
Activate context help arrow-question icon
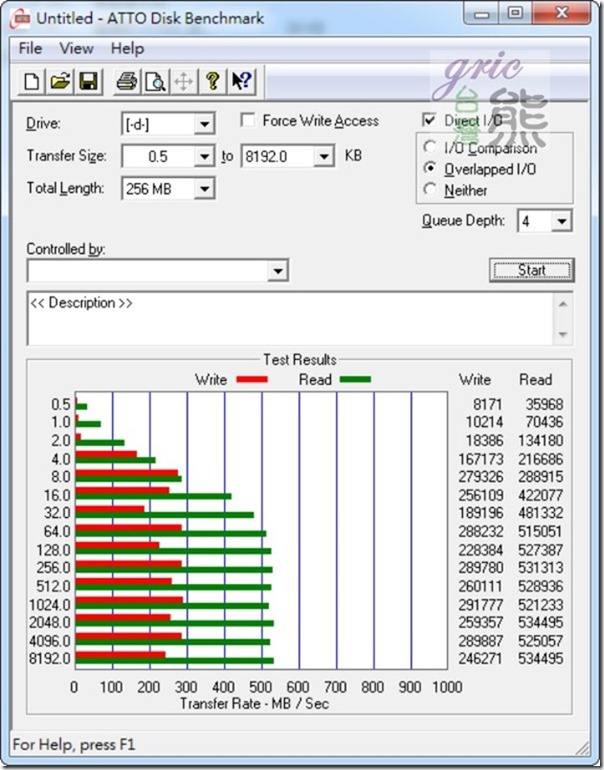click(x=241, y=81)
